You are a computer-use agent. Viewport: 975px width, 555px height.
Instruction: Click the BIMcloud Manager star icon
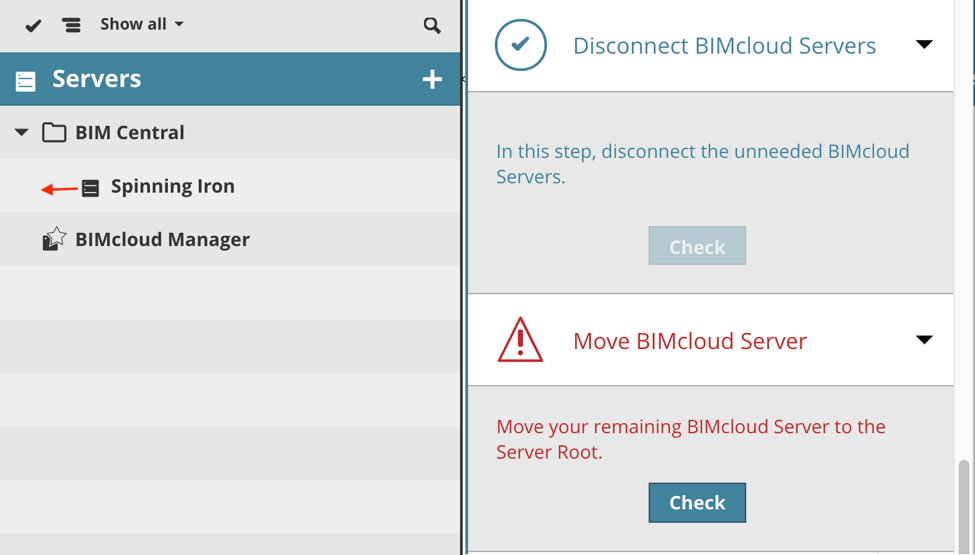click(54, 239)
